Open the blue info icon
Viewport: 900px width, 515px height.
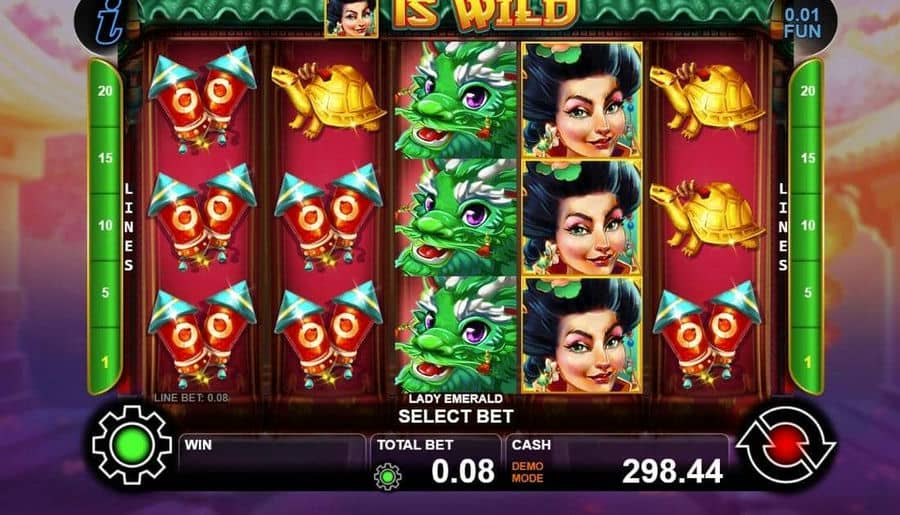click(x=109, y=23)
